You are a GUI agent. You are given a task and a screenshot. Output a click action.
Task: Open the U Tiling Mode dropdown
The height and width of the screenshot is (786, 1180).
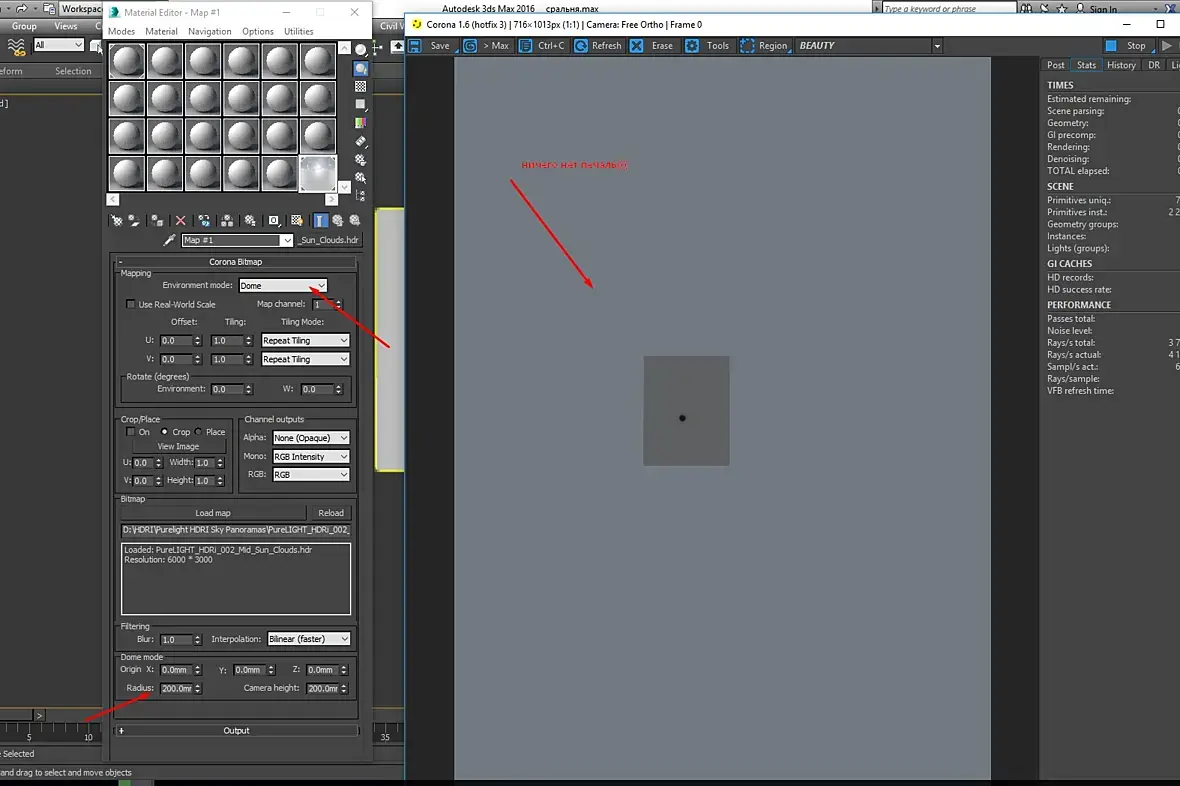(305, 340)
